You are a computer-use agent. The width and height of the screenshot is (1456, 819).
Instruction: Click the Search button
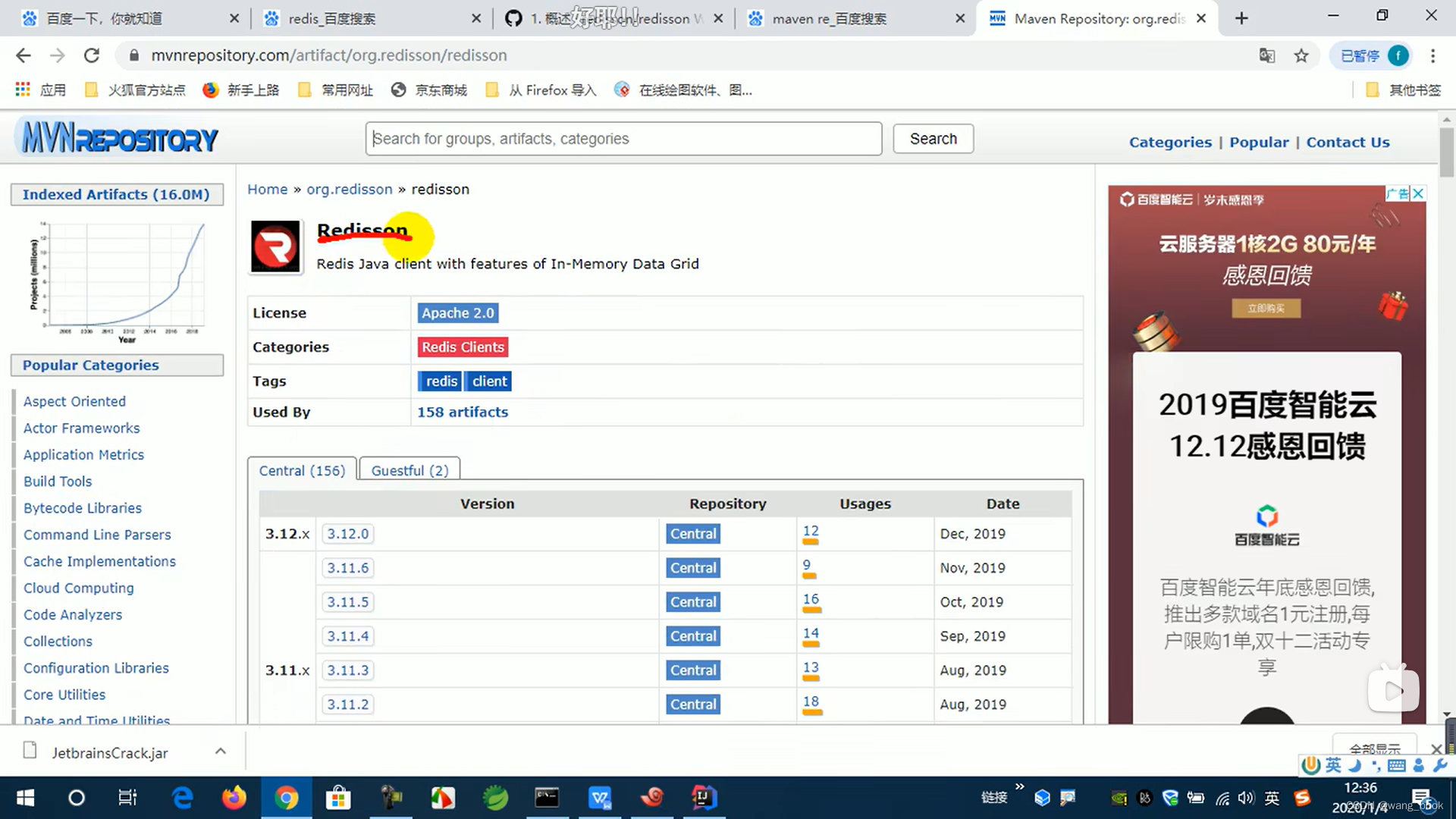933,139
